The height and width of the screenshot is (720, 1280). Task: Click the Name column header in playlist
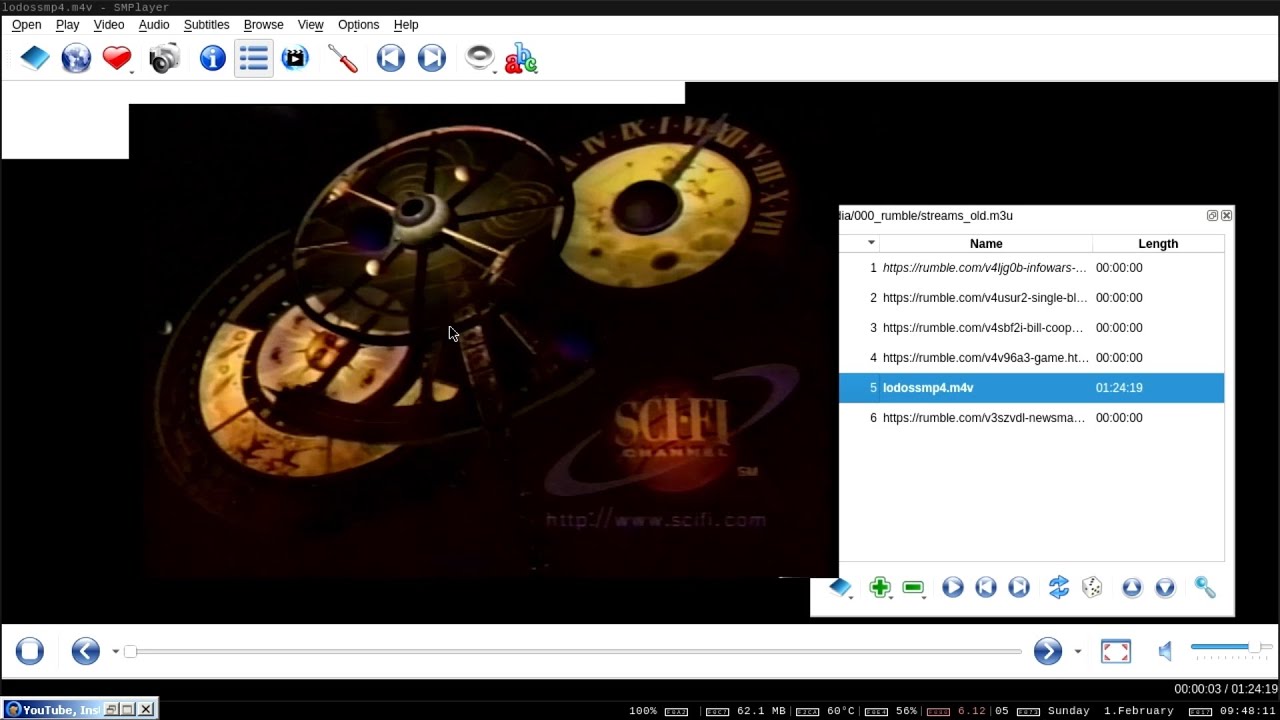(x=986, y=244)
